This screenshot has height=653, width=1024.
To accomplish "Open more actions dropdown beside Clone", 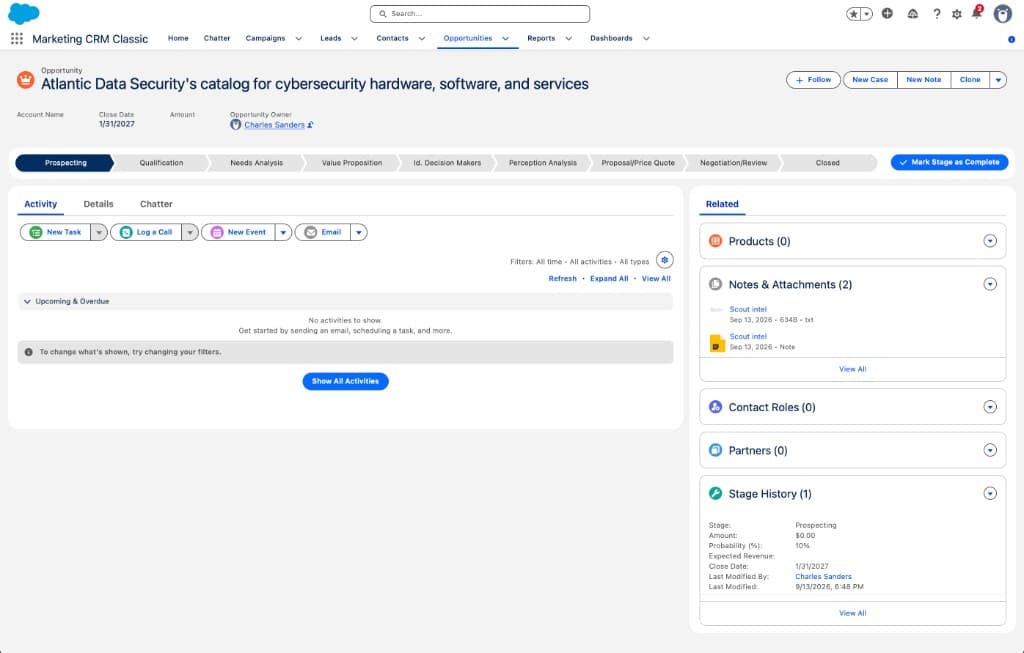I will [x=998, y=80].
